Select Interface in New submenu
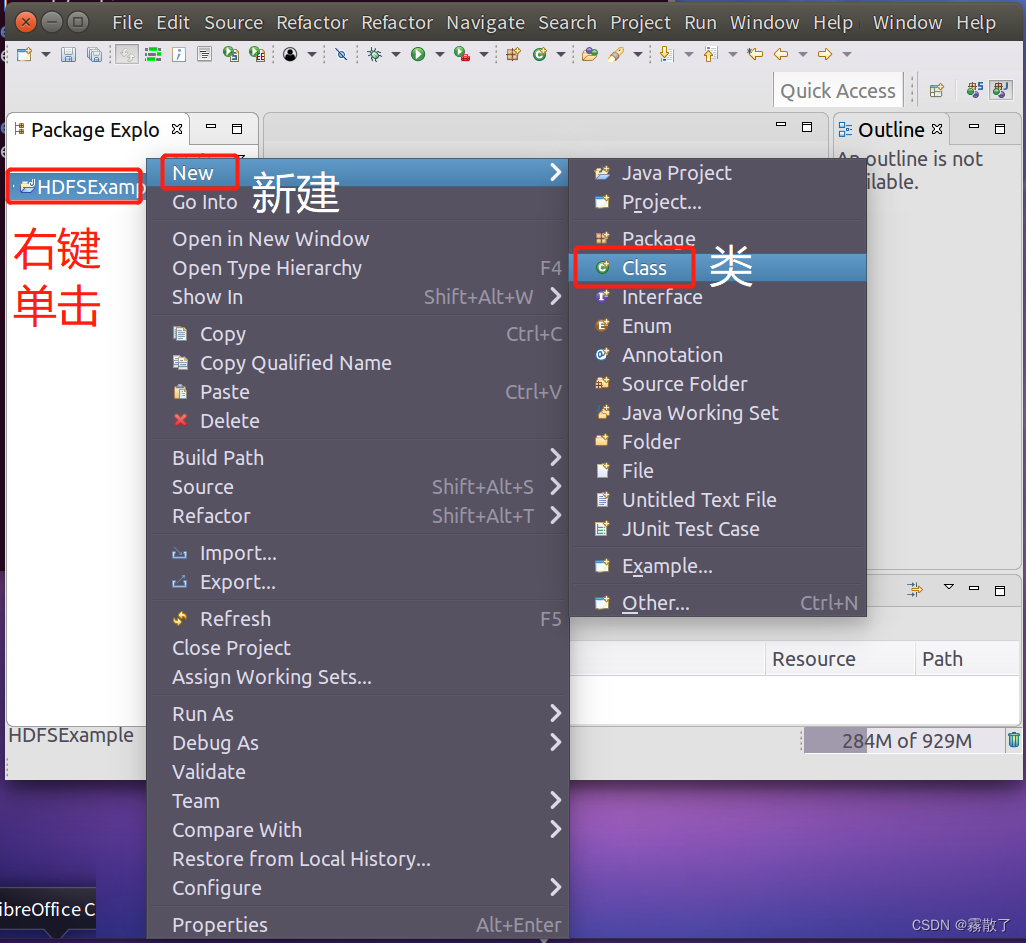 tap(718, 297)
